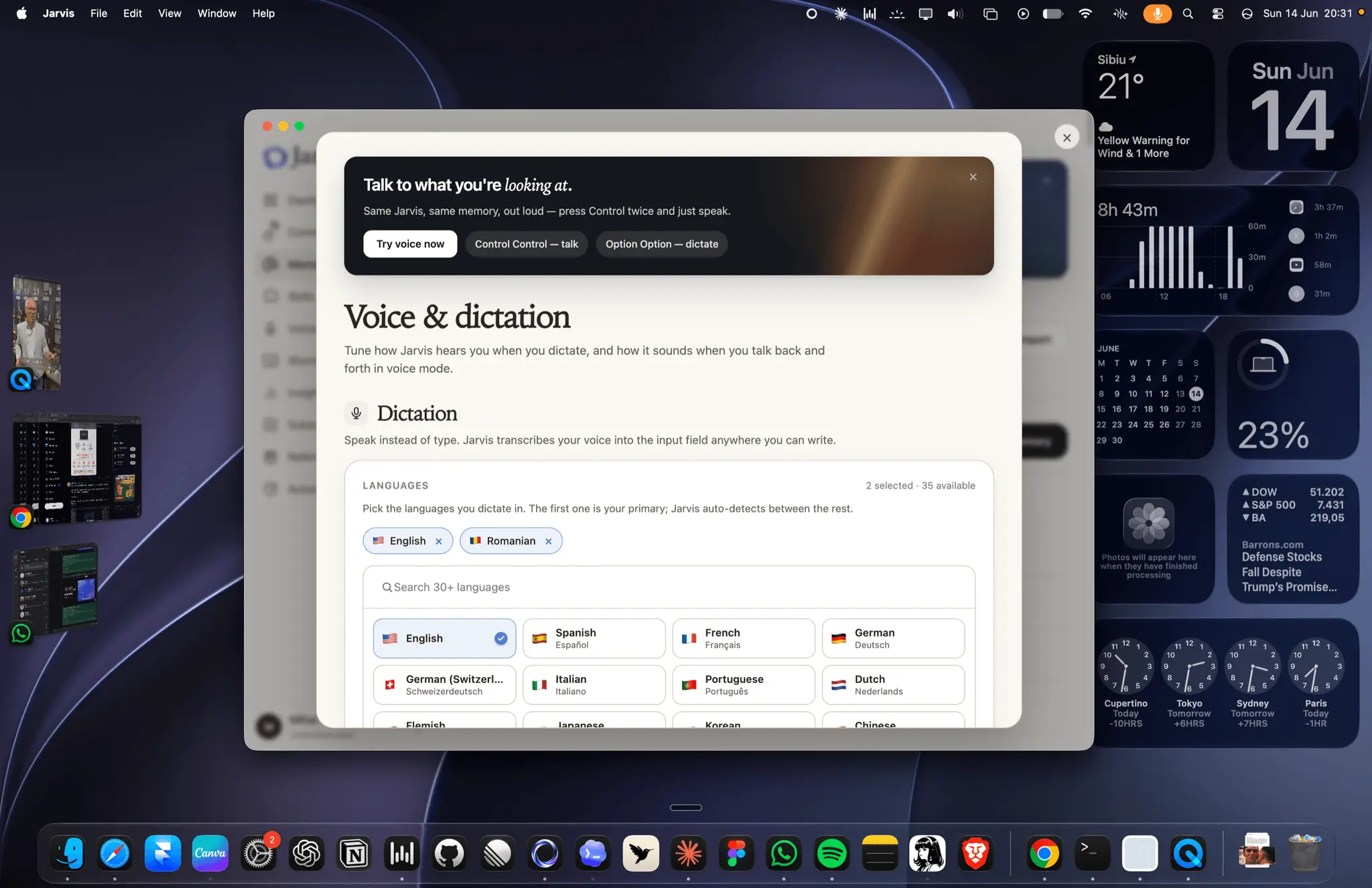Switch to the QuickTime Stage Manager thumbnail
This screenshot has height=888, width=1372.
38,333
